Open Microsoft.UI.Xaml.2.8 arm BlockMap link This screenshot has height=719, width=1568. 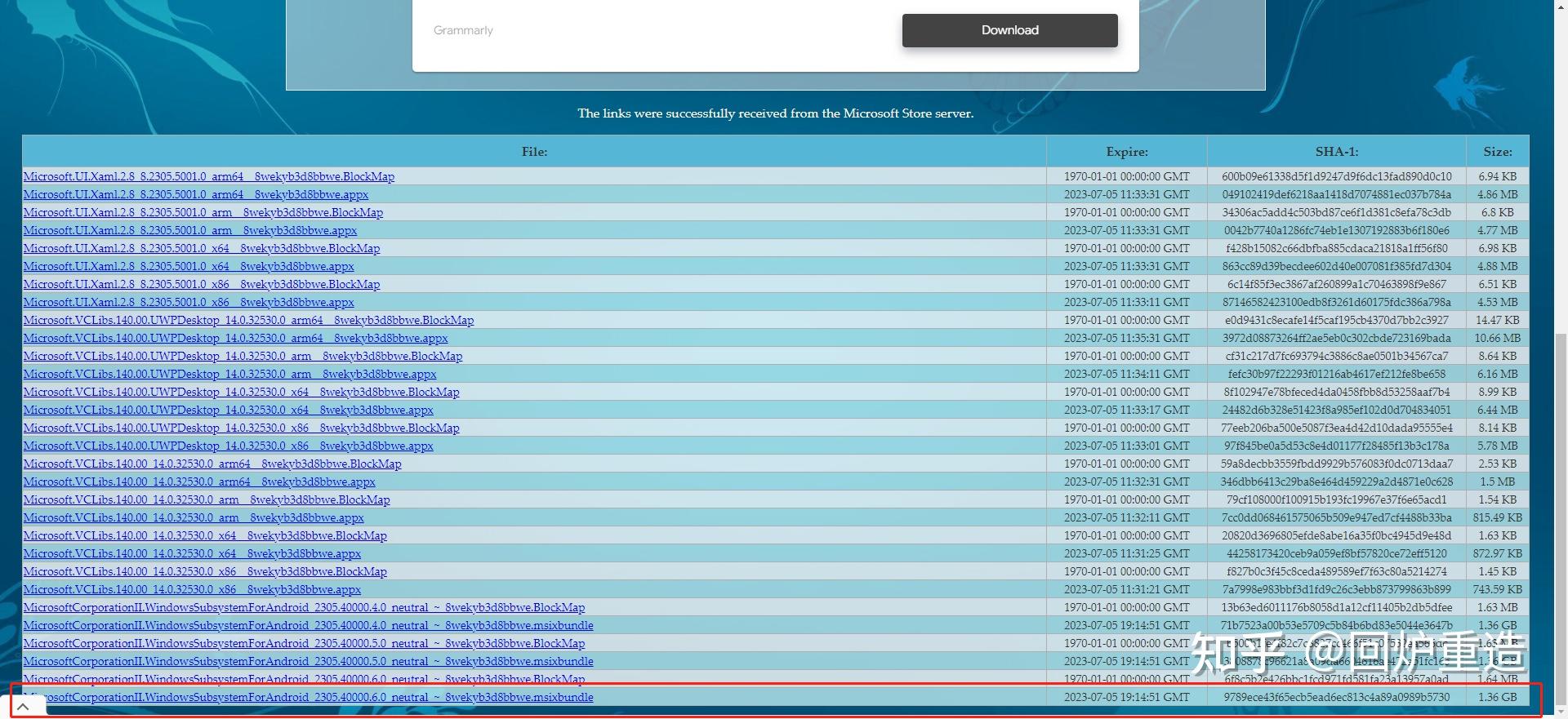(x=203, y=212)
